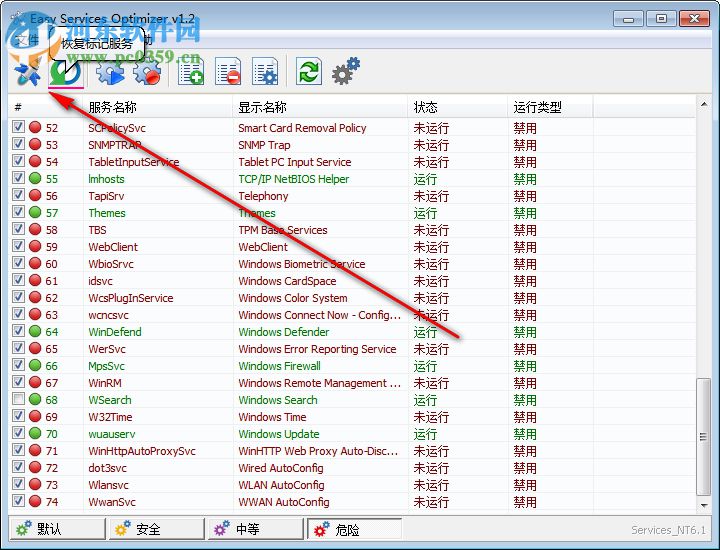Select the WinRM service name

pyautogui.click(x=105, y=383)
